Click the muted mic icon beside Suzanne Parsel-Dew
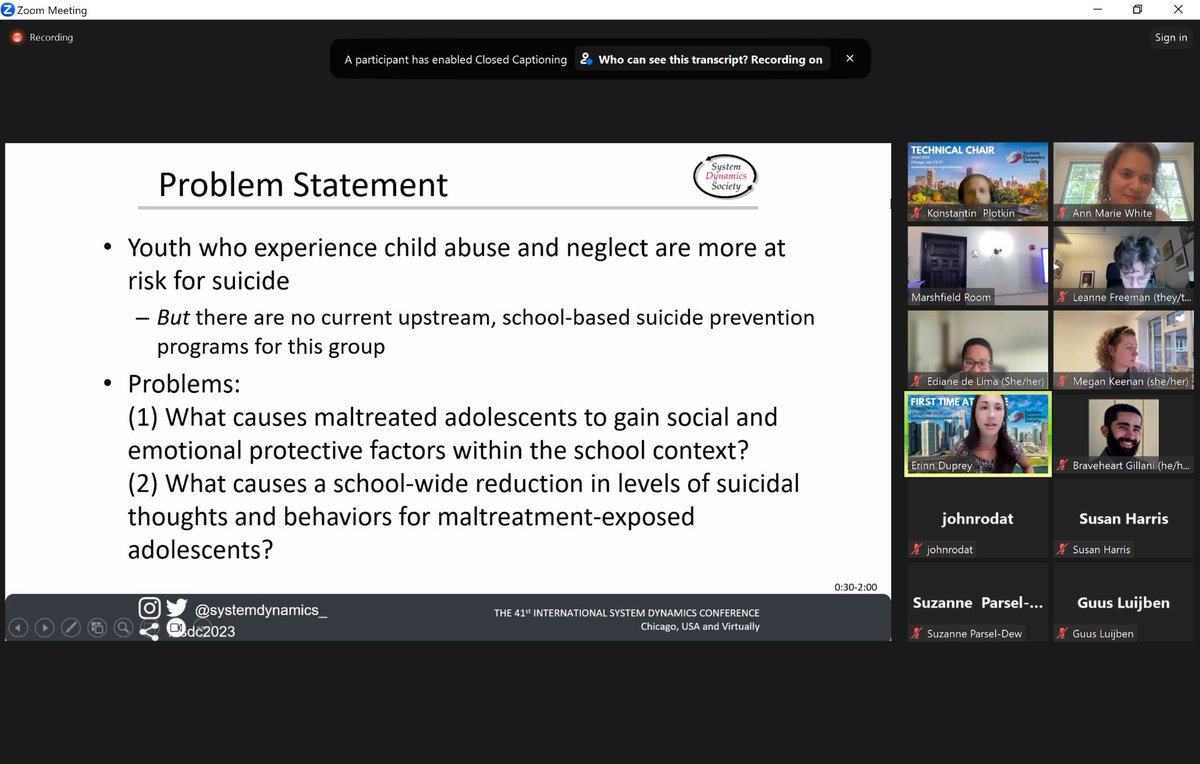 point(916,633)
